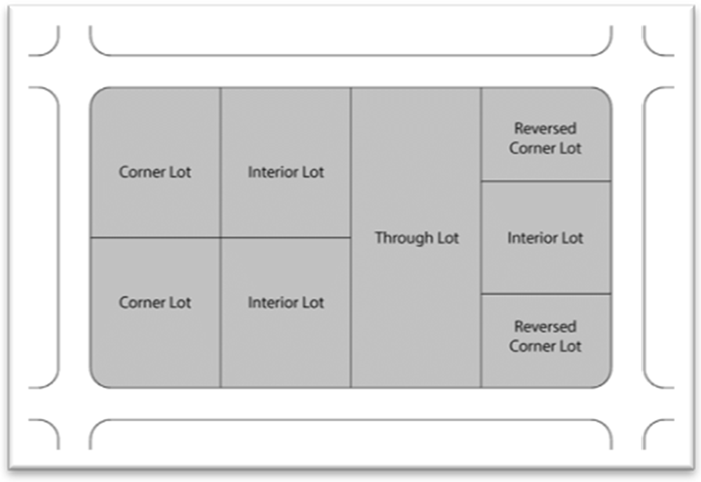This screenshot has height=482, width=701.
Task: Select the outlined block right of the lots
Action: click(x=660, y=237)
